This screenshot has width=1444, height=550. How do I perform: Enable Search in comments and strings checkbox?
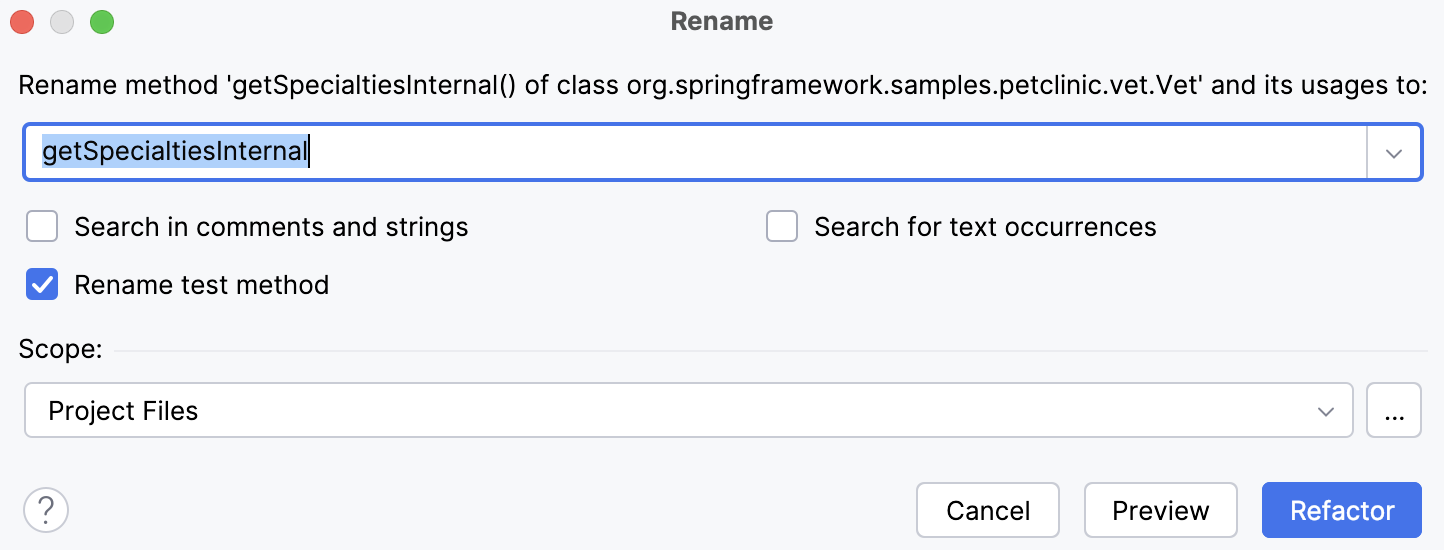pyautogui.click(x=42, y=227)
